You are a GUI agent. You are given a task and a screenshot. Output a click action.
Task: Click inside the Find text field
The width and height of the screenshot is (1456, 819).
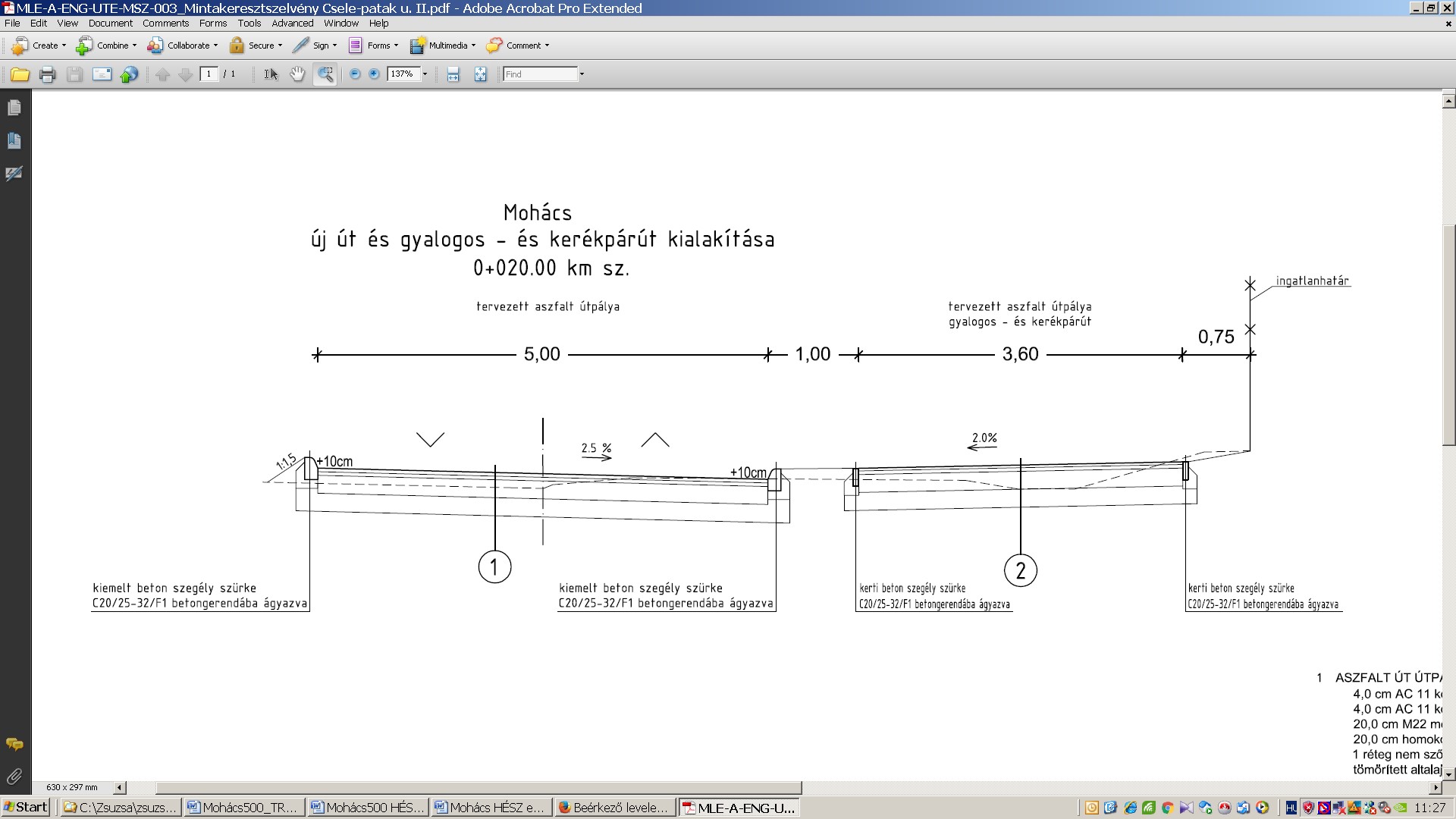(539, 74)
